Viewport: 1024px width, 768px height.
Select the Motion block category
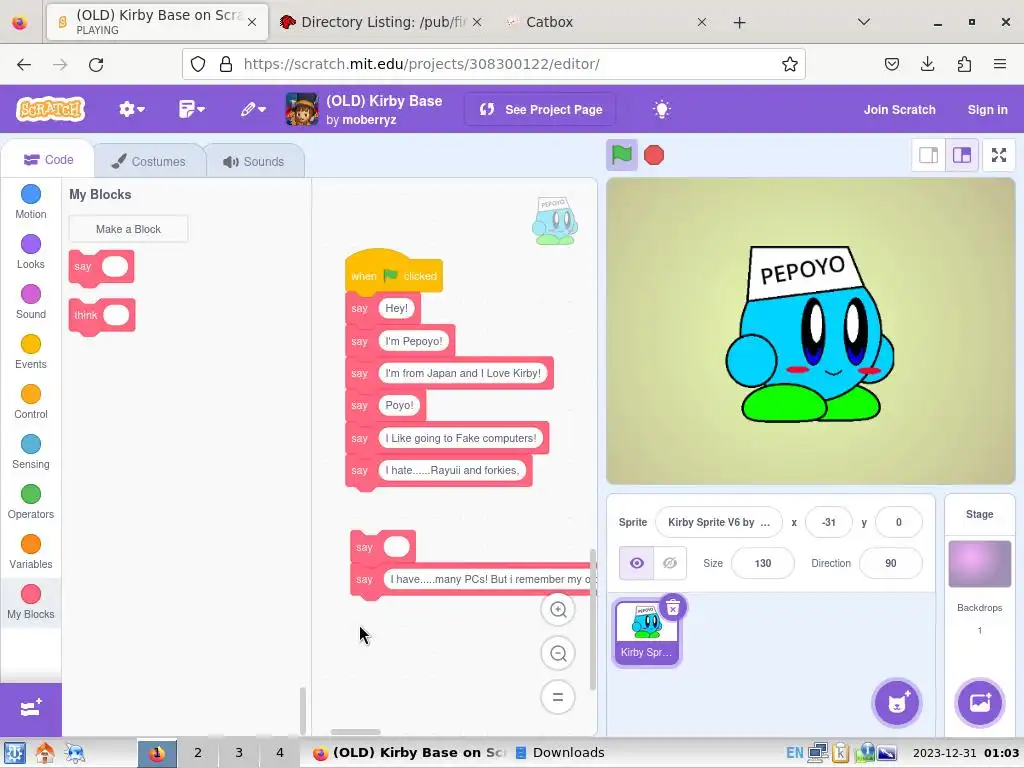click(31, 202)
